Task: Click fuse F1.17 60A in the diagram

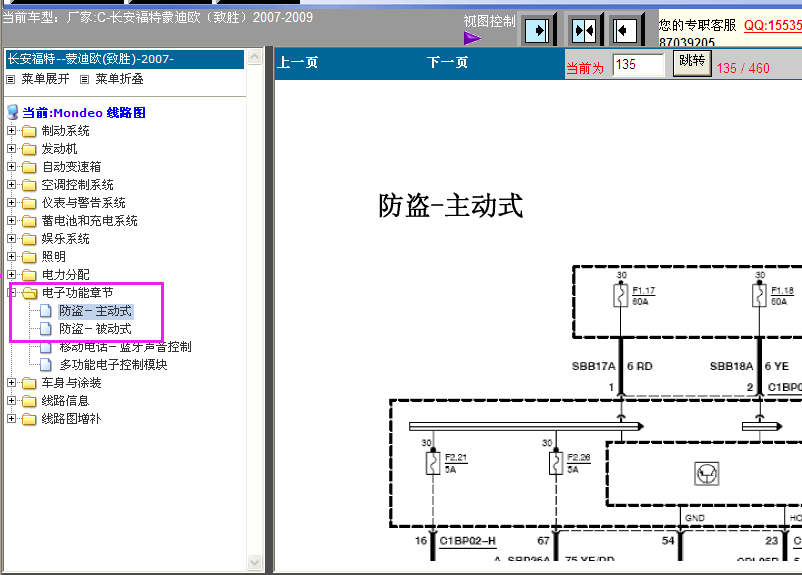Action: click(x=620, y=295)
